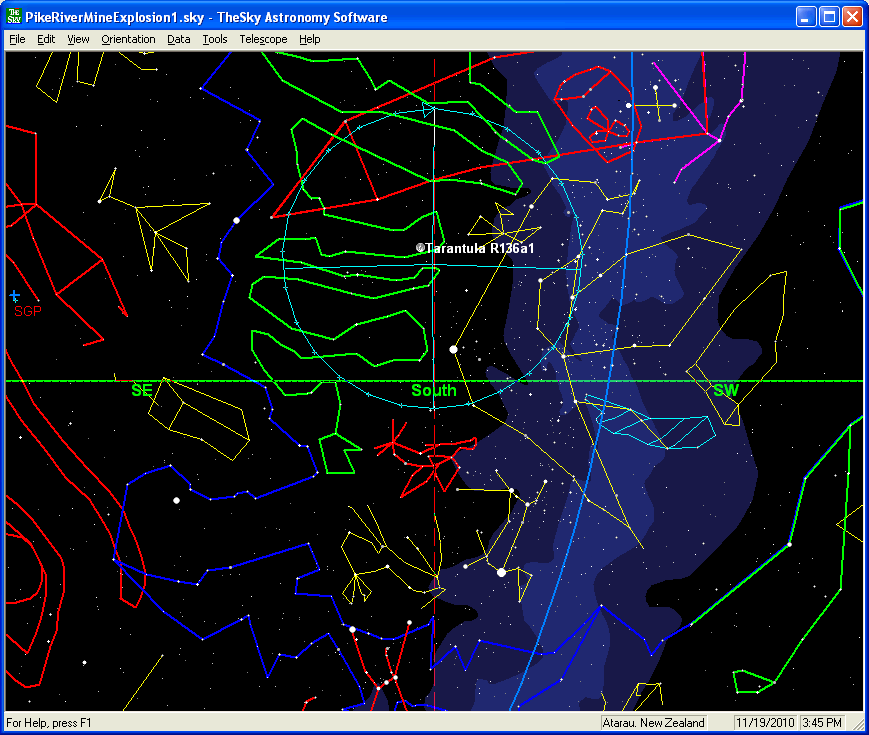Open the Data menu
The height and width of the screenshot is (735, 869).
pyautogui.click(x=179, y=39)
